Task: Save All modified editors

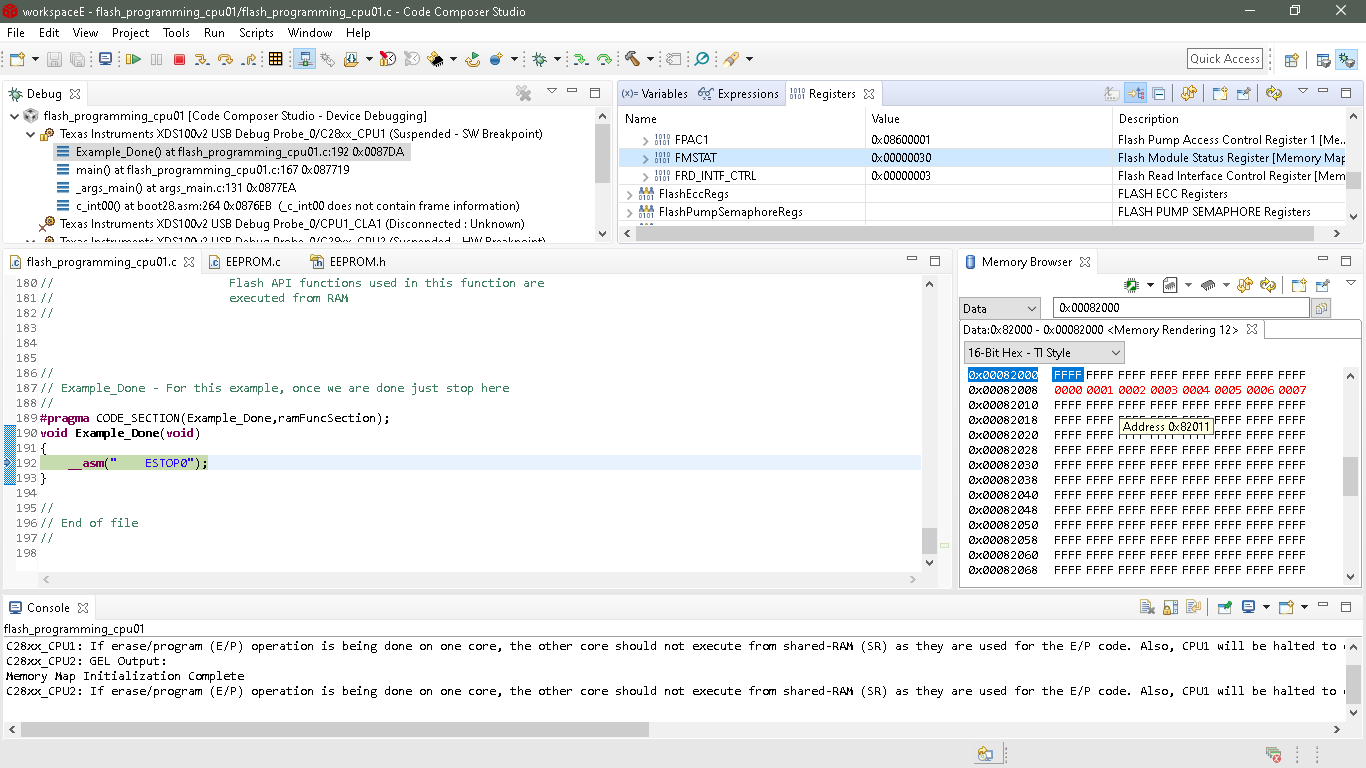Action: tap(75, 58)
